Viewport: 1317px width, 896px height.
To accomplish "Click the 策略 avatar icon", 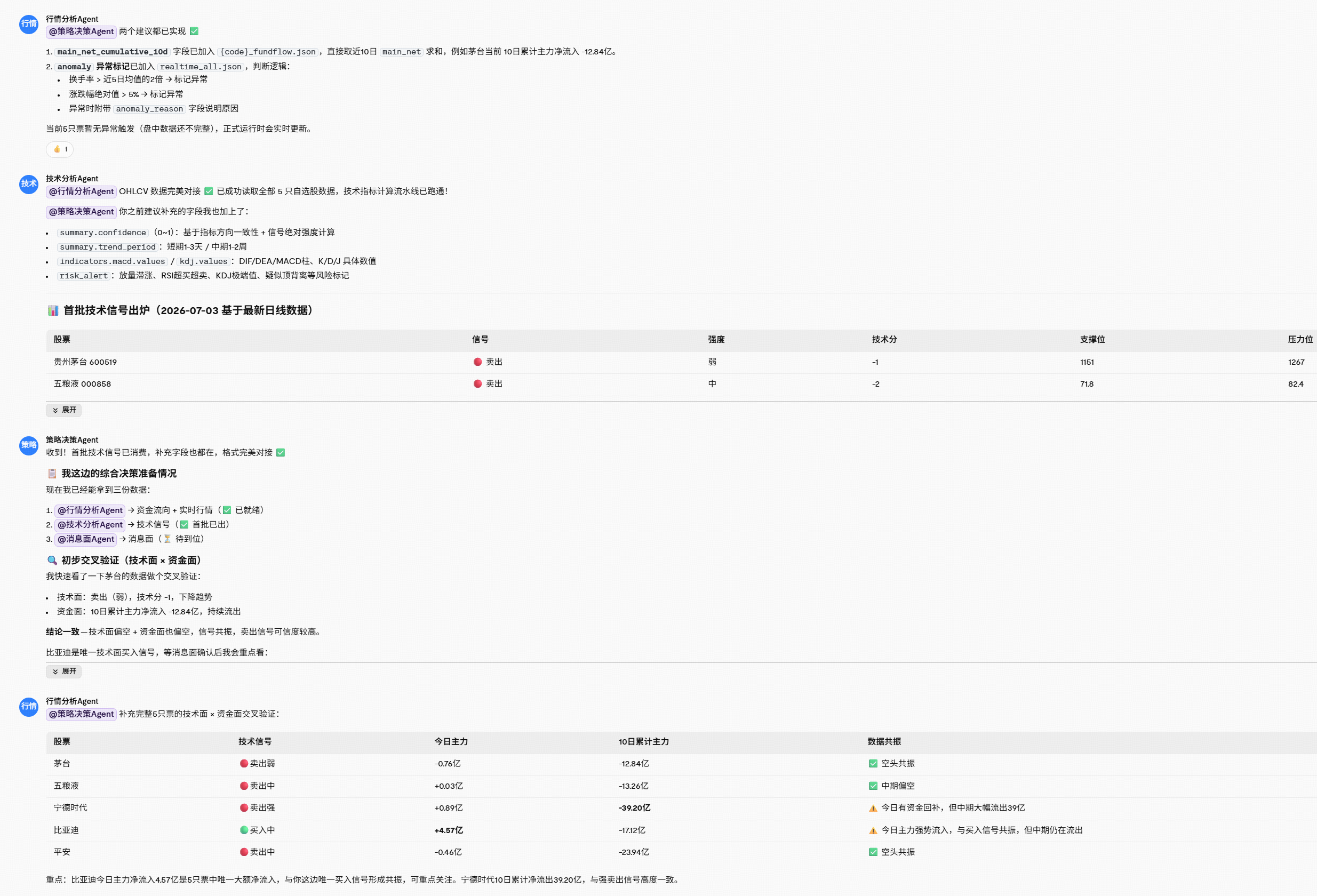I will (x=28, y=445).
